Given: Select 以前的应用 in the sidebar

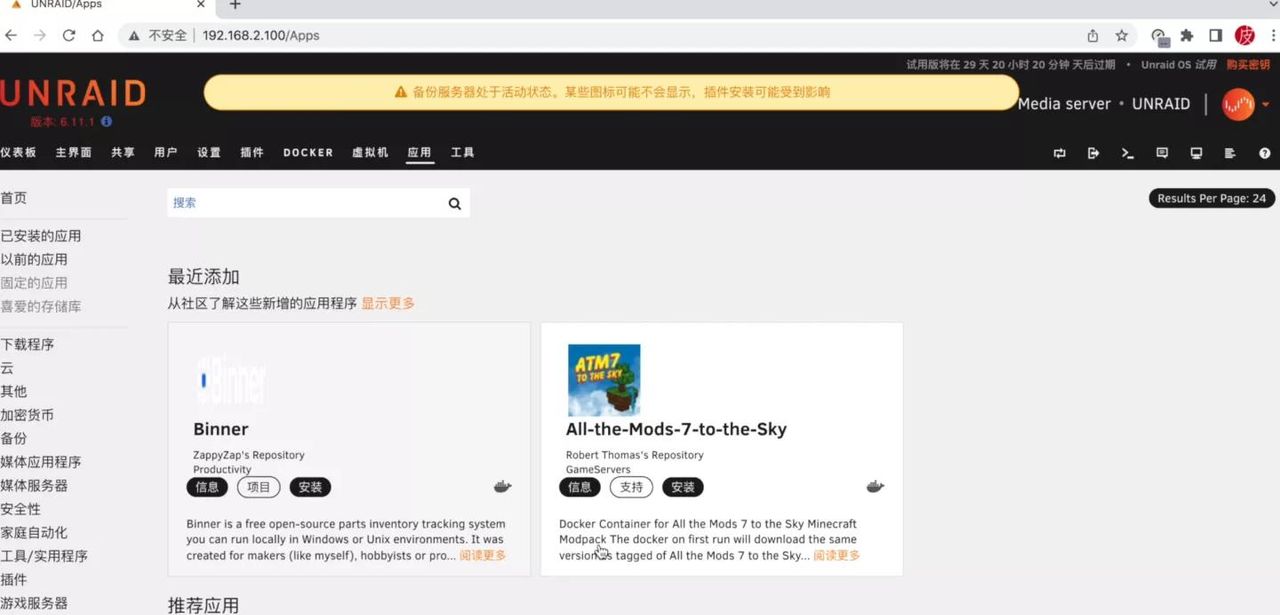Looking at the screenshot, I should point(34,259).
